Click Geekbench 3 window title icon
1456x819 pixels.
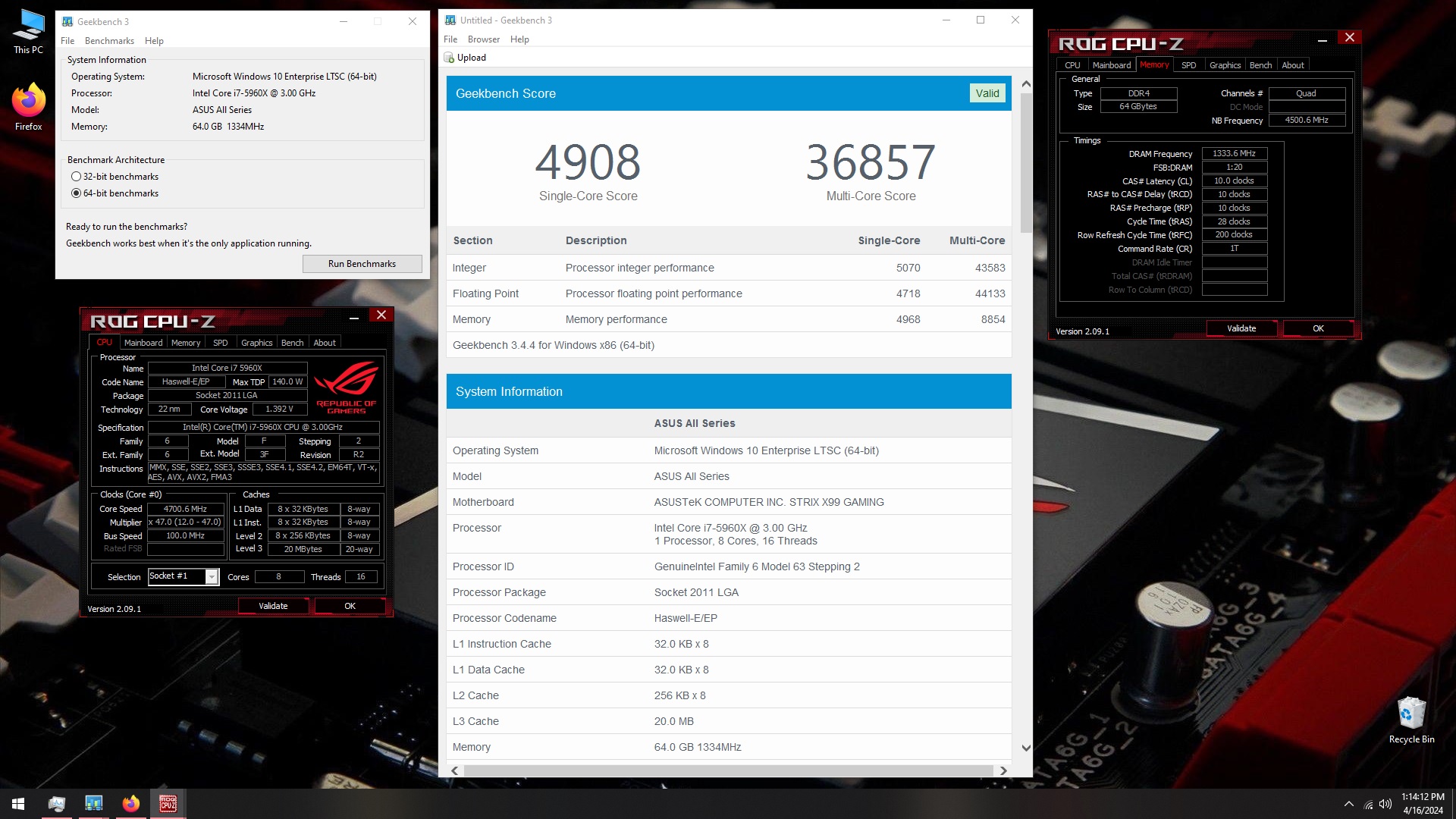coord(67,21)
